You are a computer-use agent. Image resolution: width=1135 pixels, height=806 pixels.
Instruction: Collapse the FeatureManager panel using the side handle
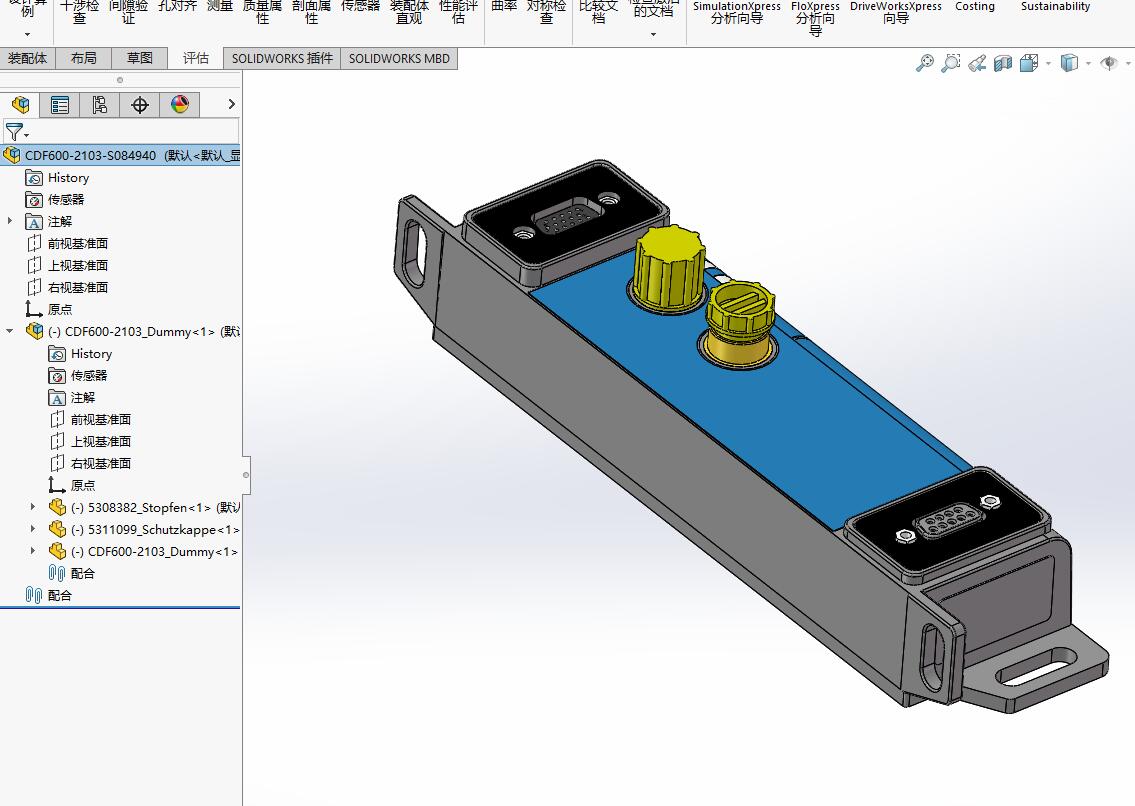click(x=246, y=475)
